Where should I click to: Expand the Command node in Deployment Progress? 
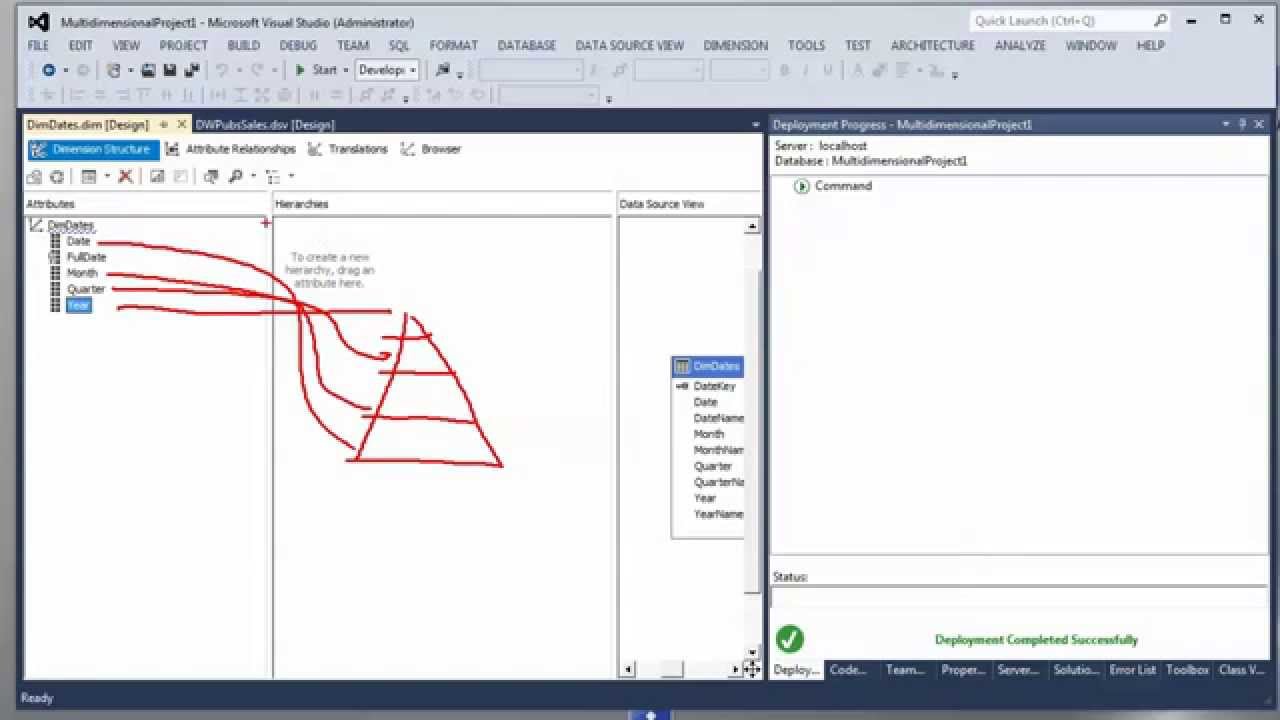coord(801,186)
